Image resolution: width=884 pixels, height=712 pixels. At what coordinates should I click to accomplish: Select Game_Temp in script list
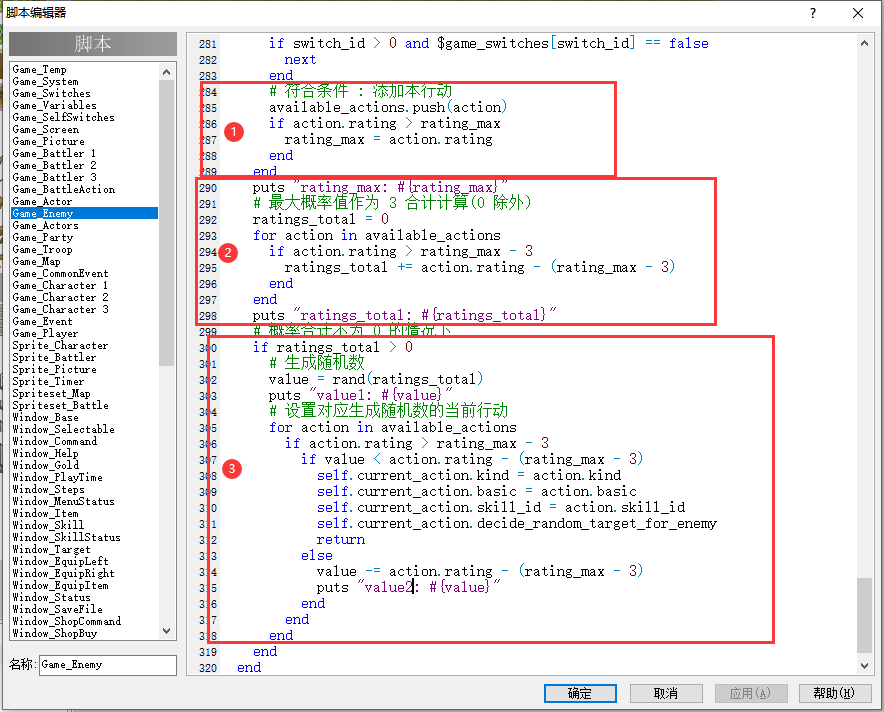coord(39,69)
